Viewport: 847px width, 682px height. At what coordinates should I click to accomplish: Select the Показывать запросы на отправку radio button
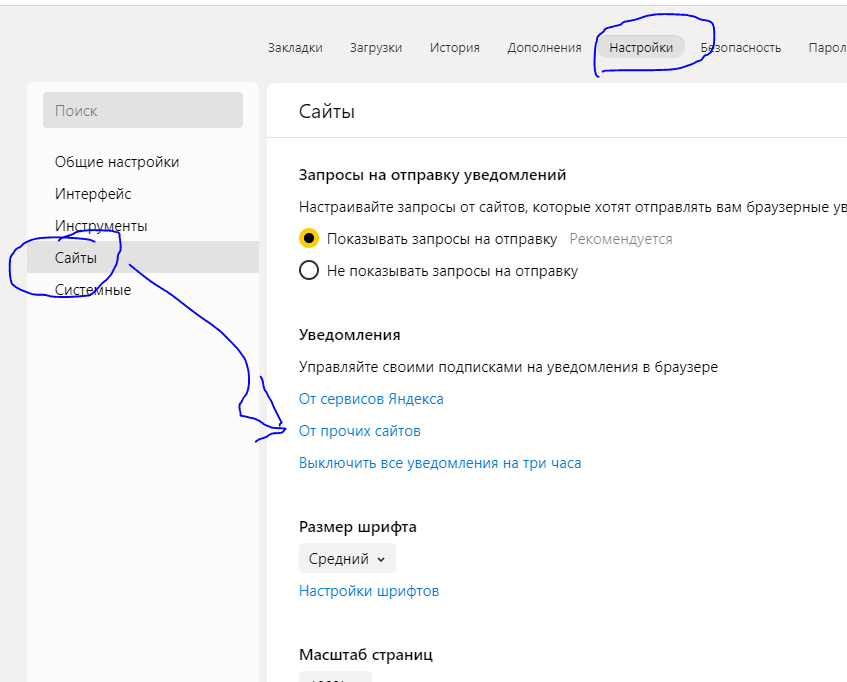pos(309,239)
